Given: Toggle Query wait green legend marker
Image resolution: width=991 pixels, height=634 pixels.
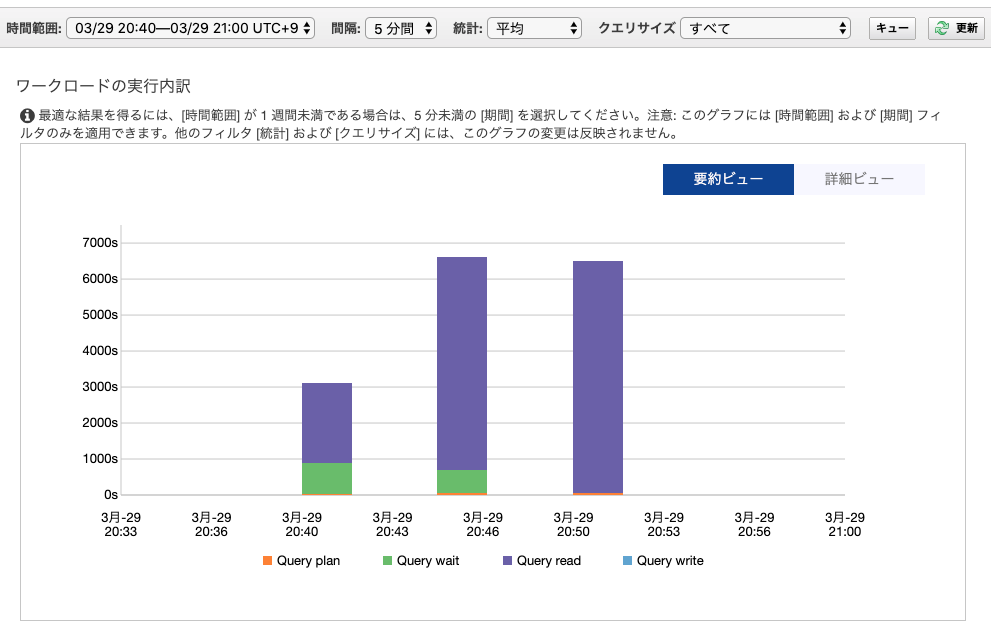Looking at the screenshot, I should coord(387,561).
